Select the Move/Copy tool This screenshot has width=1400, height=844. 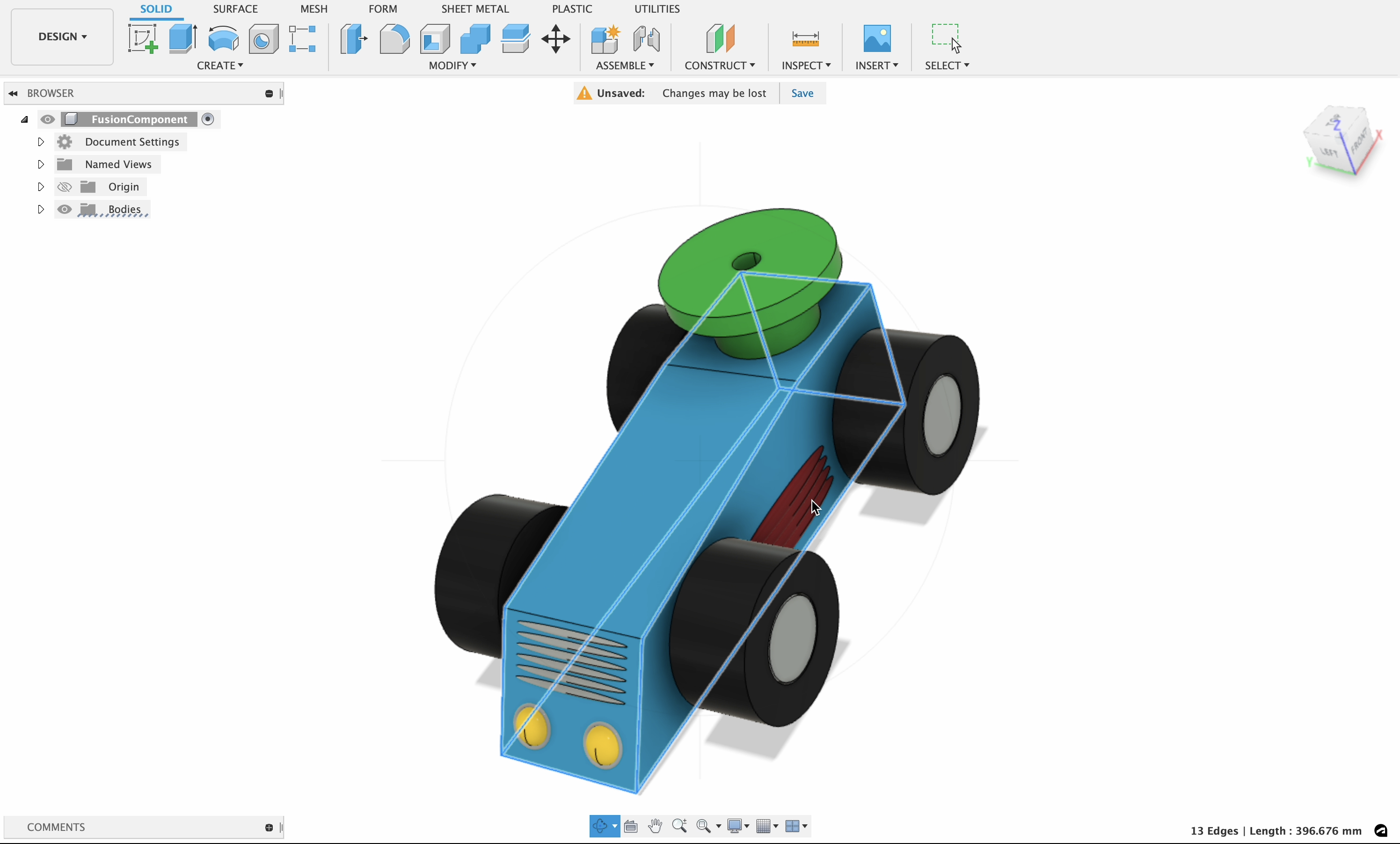click(556, 39)
